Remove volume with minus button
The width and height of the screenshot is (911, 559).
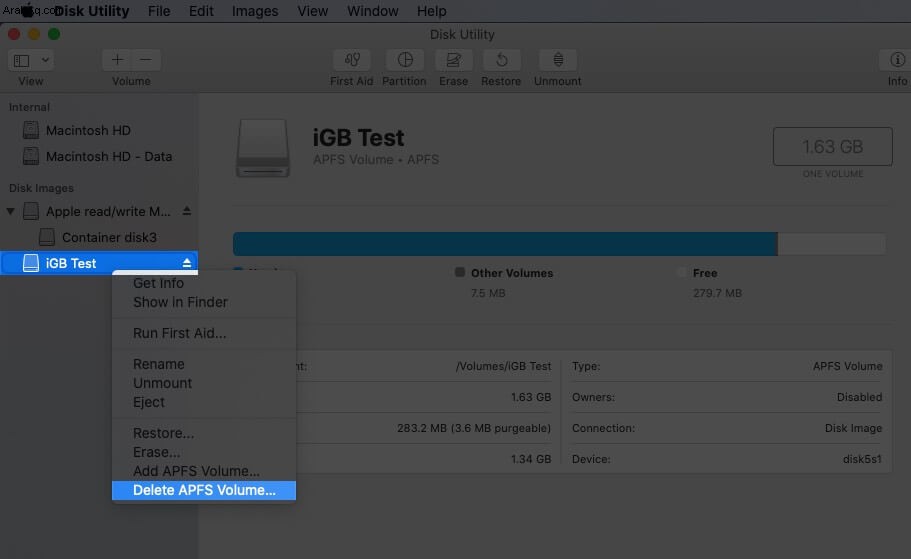click(146, 59)
